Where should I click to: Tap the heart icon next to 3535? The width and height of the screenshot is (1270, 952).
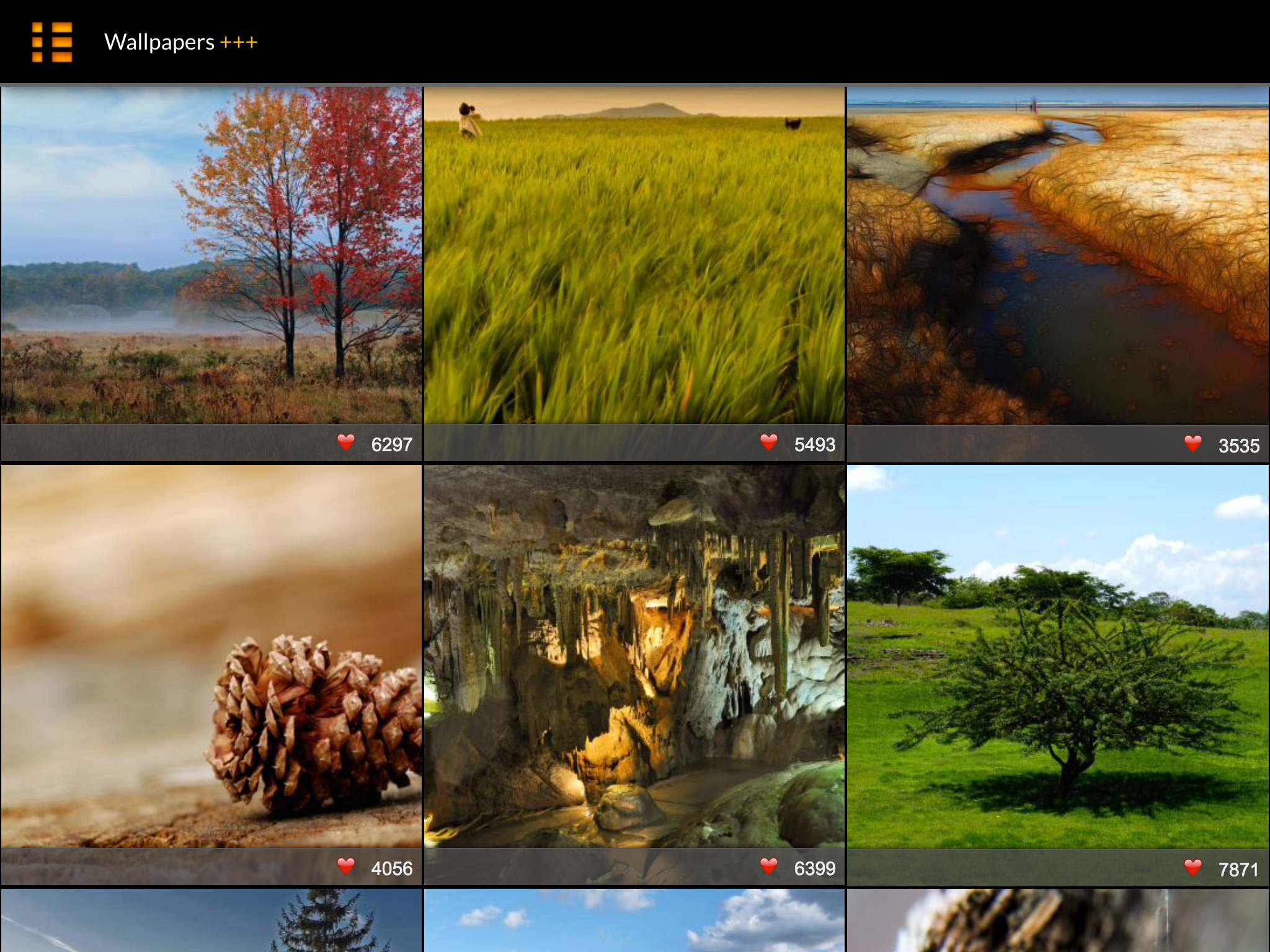point(1192,444)
